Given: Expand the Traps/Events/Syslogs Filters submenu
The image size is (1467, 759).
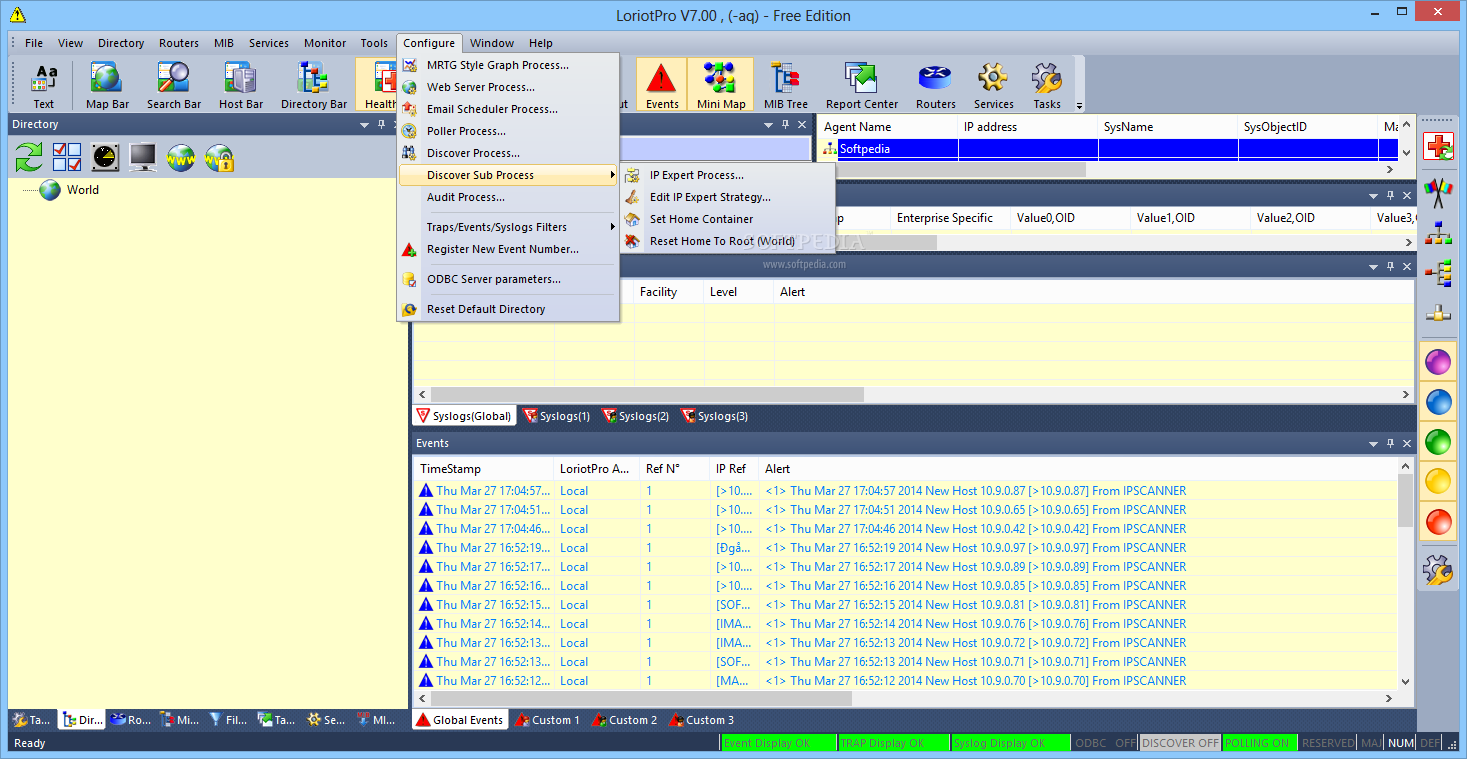Looking at the screenshot, I should pos(508,227).
